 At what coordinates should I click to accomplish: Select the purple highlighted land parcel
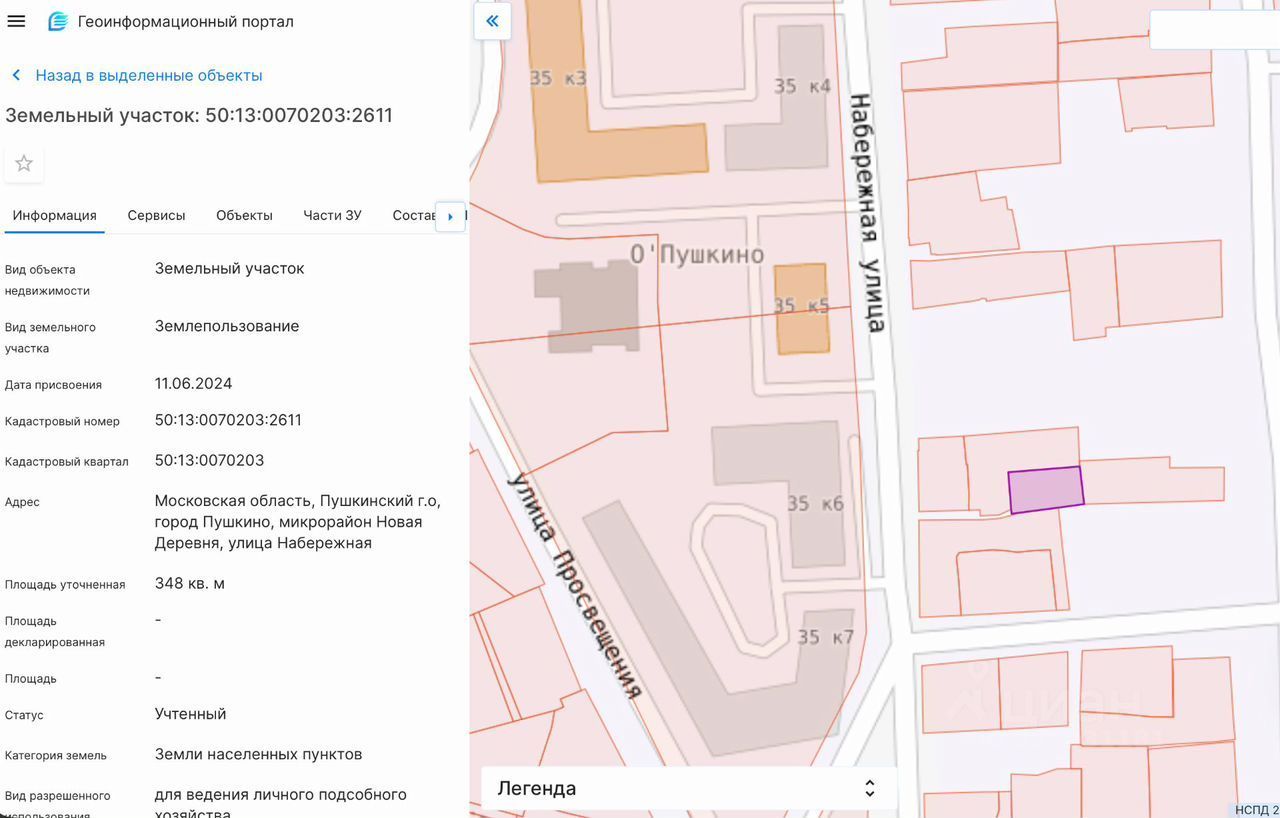1045,490
